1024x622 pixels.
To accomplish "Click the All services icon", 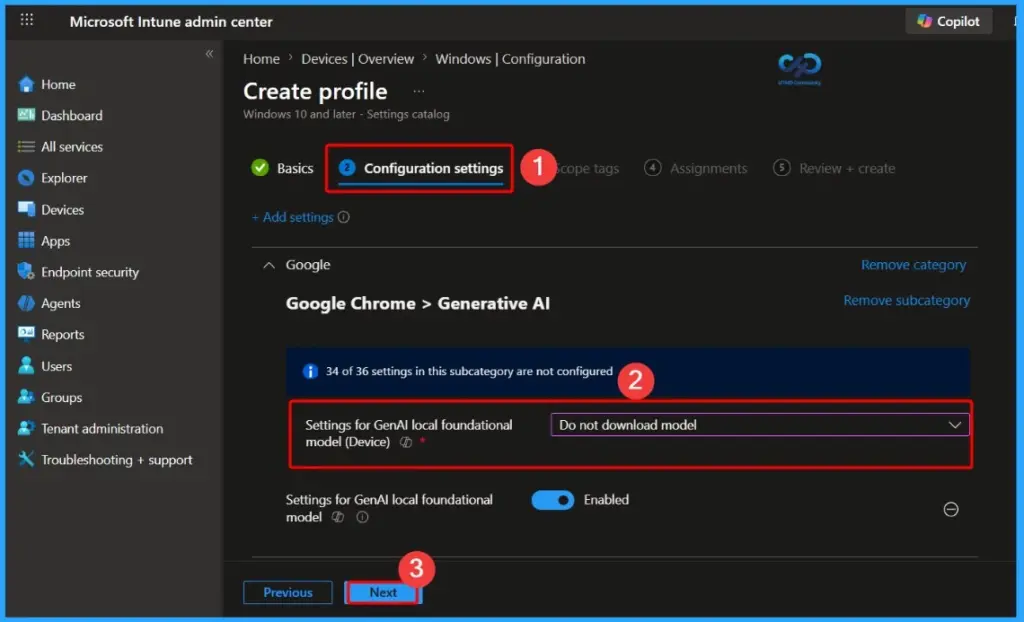I will coord(26,146).
